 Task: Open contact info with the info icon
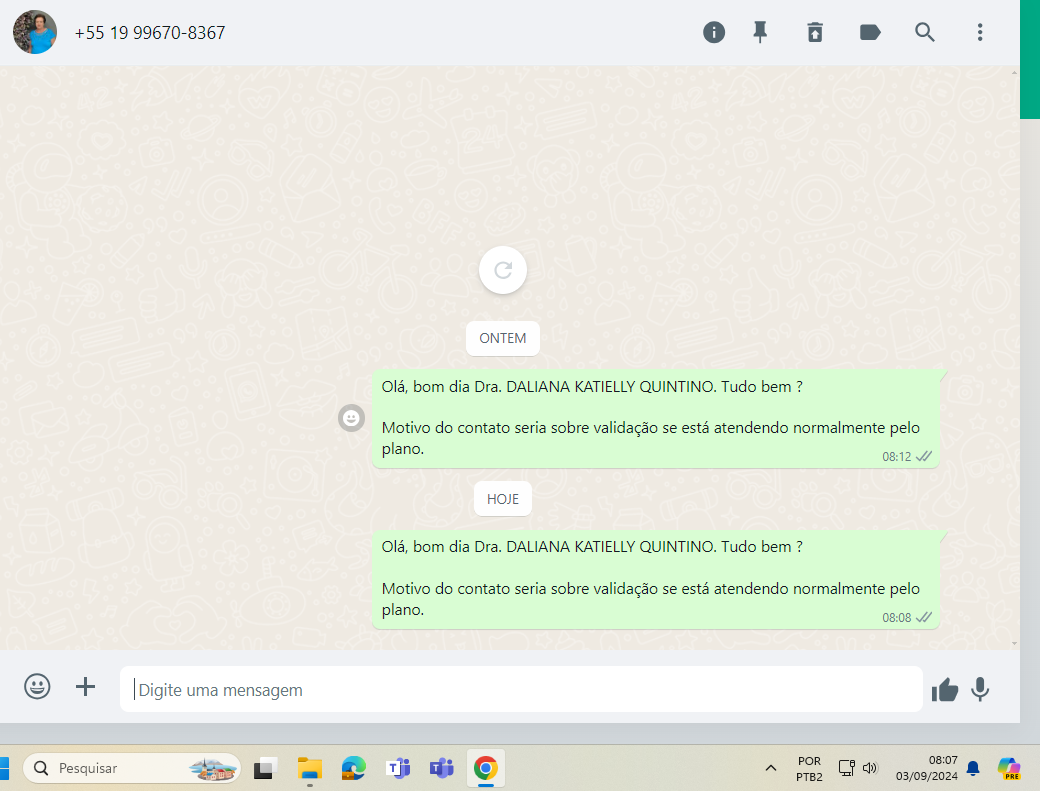(x=714, y=32)
